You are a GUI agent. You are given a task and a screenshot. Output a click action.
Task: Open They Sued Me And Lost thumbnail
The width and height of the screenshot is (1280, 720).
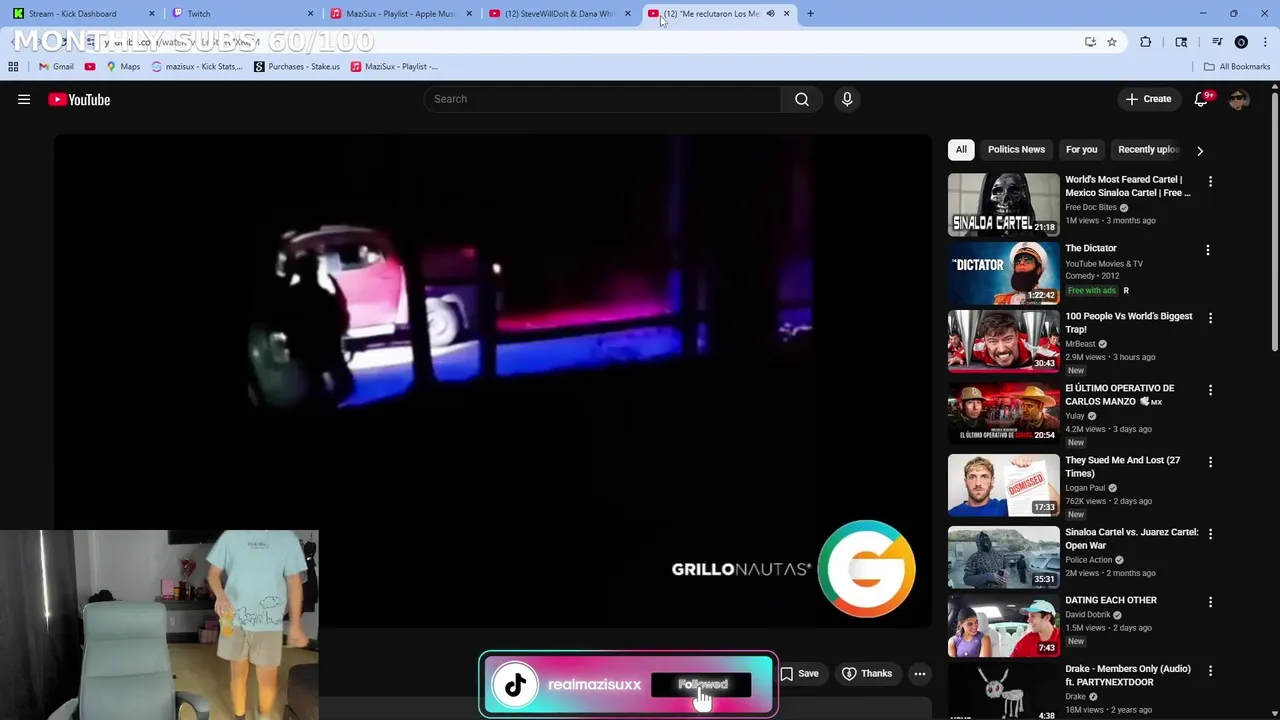1003,484
